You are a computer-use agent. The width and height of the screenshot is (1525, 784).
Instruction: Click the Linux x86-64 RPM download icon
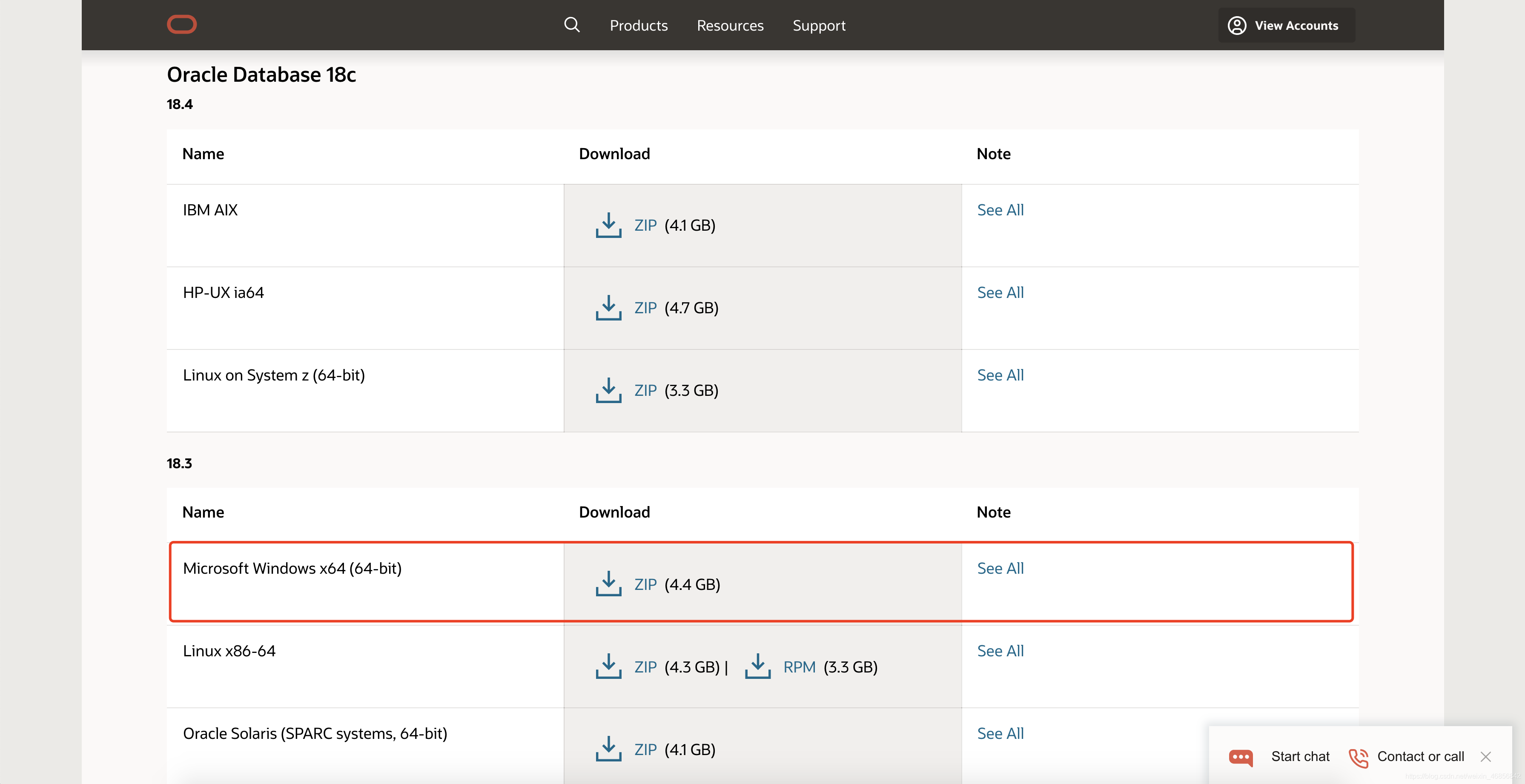[757, 667]
